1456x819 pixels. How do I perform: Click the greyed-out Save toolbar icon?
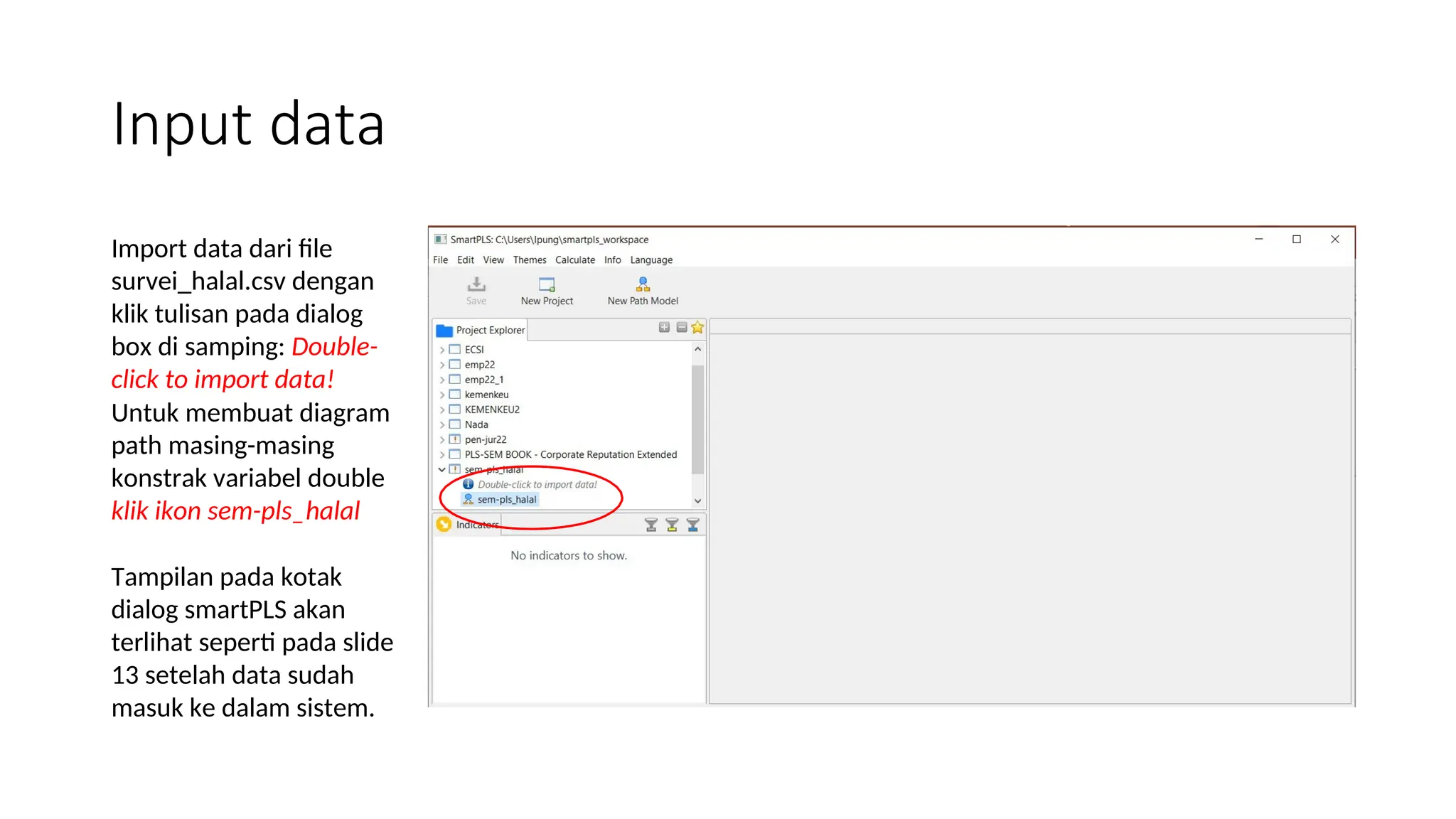click(x=476, y=285)
